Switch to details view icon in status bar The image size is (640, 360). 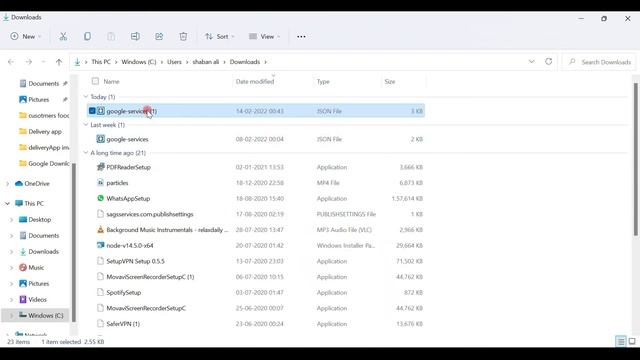pos(621,341)
